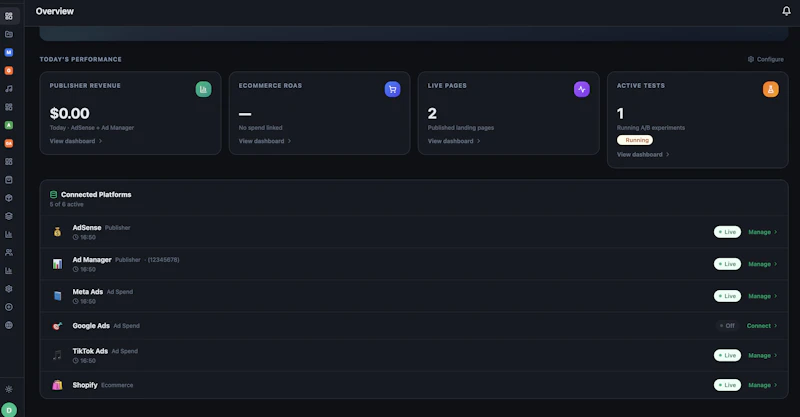Open the blue M sidebar icon
The width and height of the screenshot is (800, 417).
point(9,53)
